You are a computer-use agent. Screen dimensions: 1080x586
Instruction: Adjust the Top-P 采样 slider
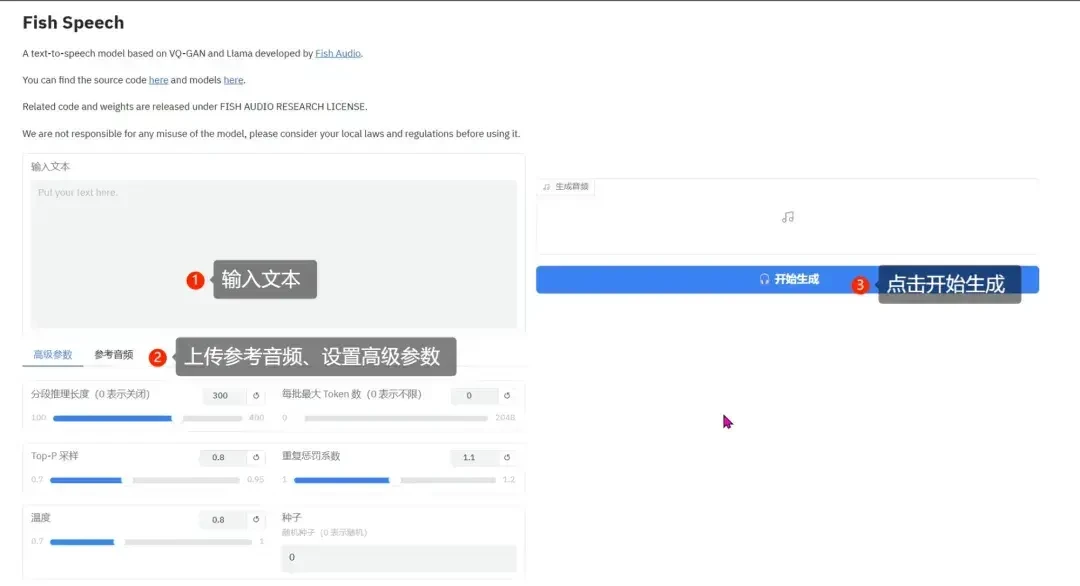point(145,480)
